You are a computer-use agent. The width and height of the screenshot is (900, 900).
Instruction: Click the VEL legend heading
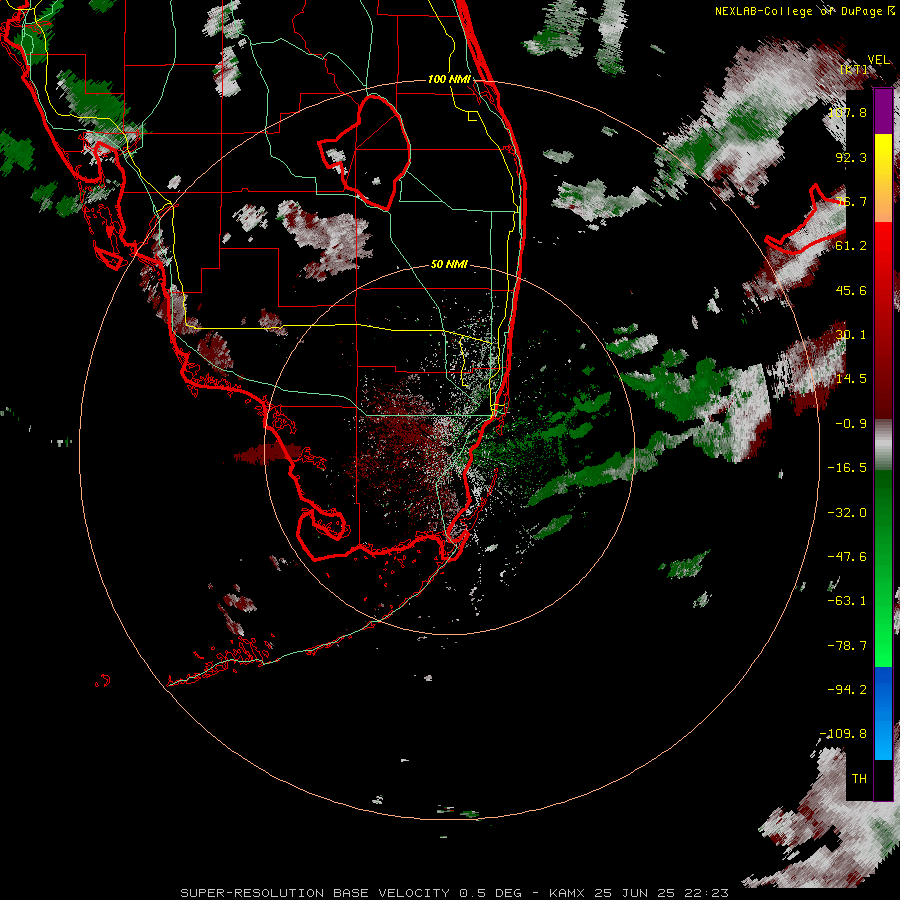coord(878,60)
